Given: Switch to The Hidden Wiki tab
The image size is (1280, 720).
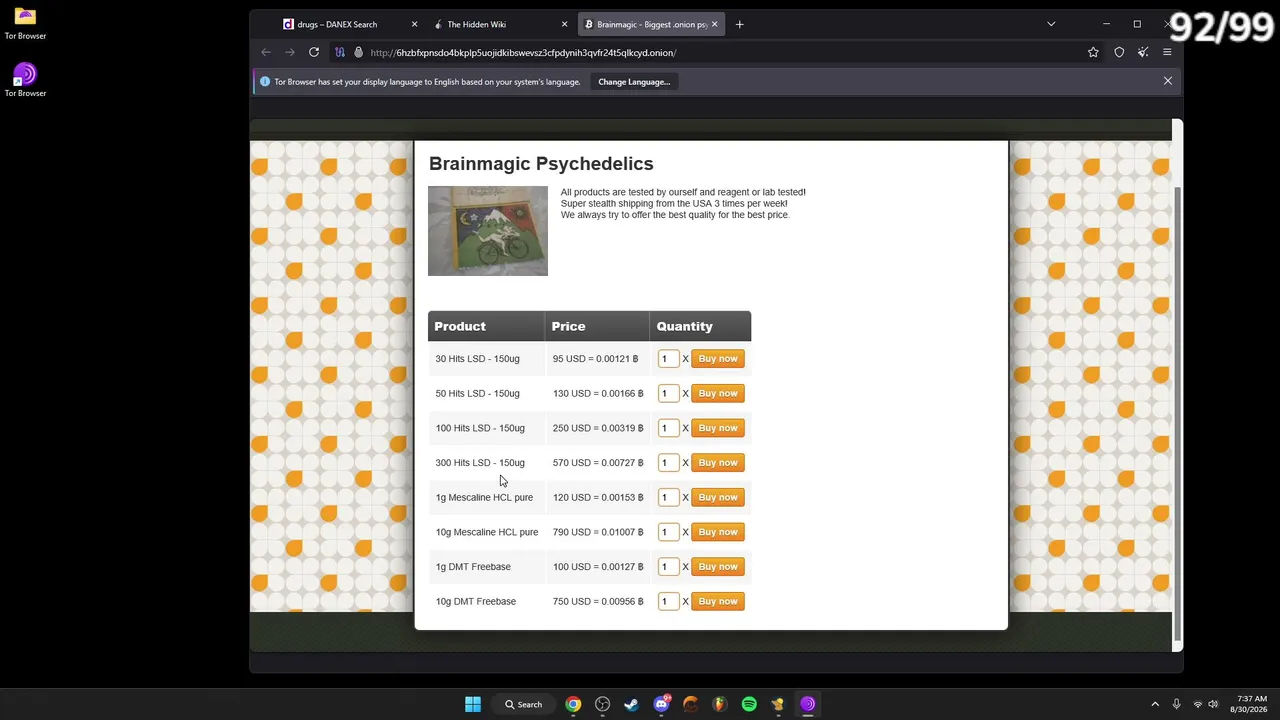Looking at the screenshot, I should tap(500, 24).
